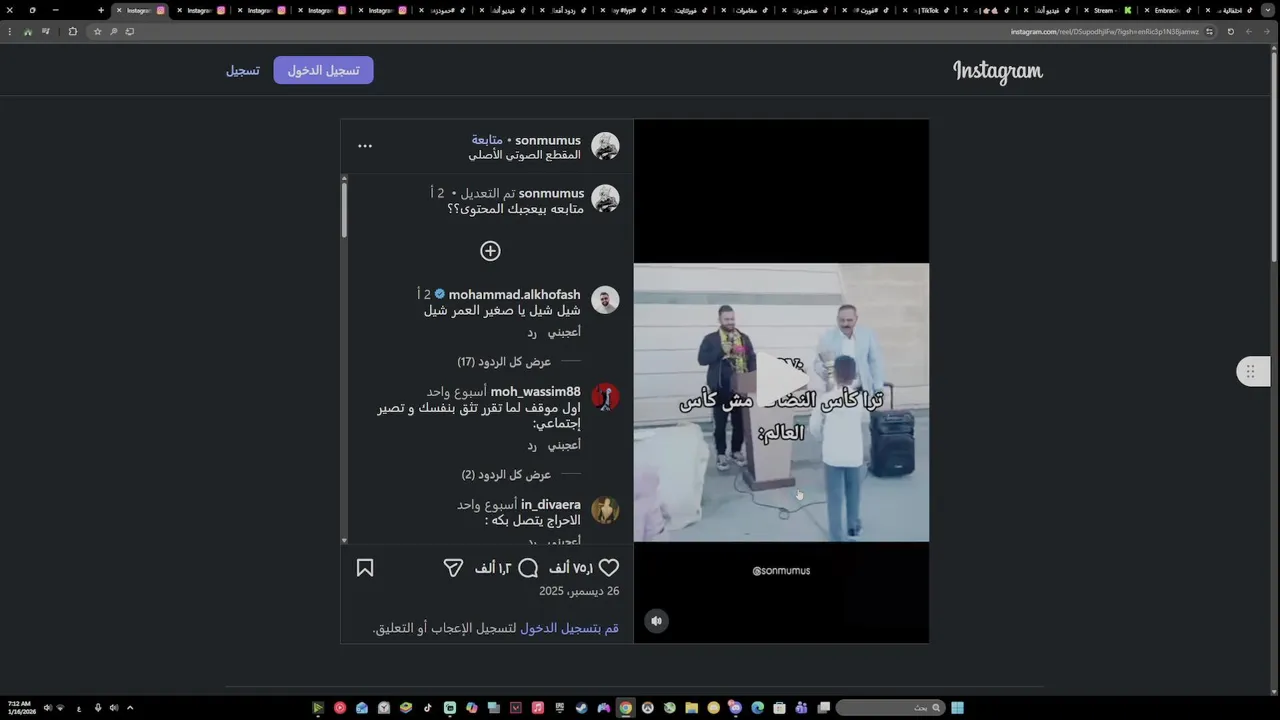Open Steam in the taskbar
This screenshot has height=720, width=1280.
click(580, 708)
